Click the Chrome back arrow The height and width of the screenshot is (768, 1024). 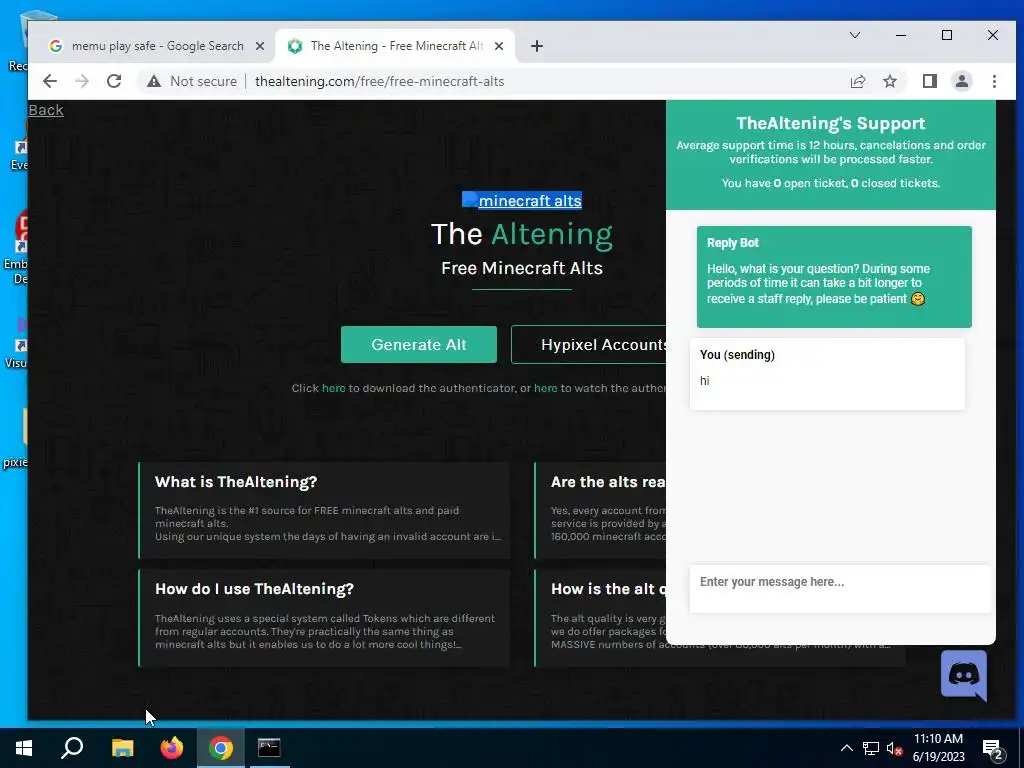click(x=50, y=81)
